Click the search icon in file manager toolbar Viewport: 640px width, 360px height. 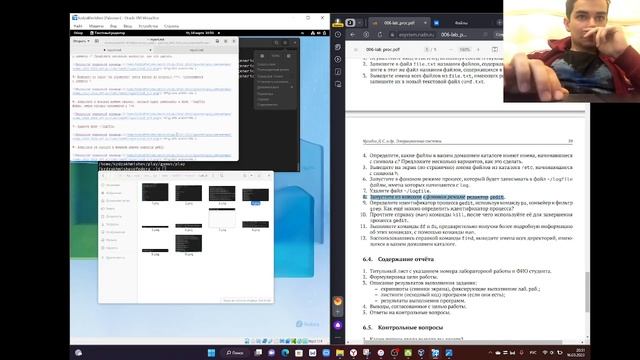click(222, 176)
